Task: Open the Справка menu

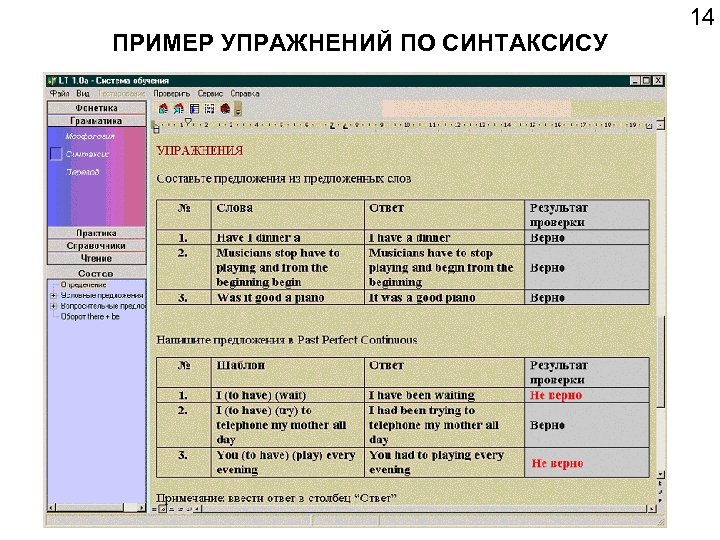Action: pos(245,94)
